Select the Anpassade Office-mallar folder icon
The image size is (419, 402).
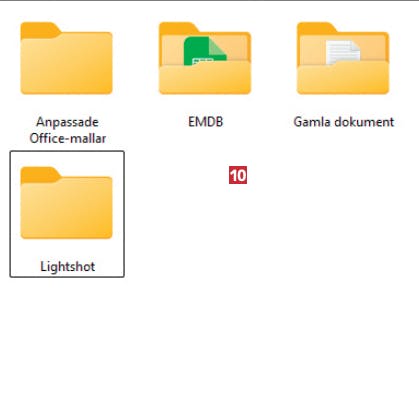[x=66, y=58]
